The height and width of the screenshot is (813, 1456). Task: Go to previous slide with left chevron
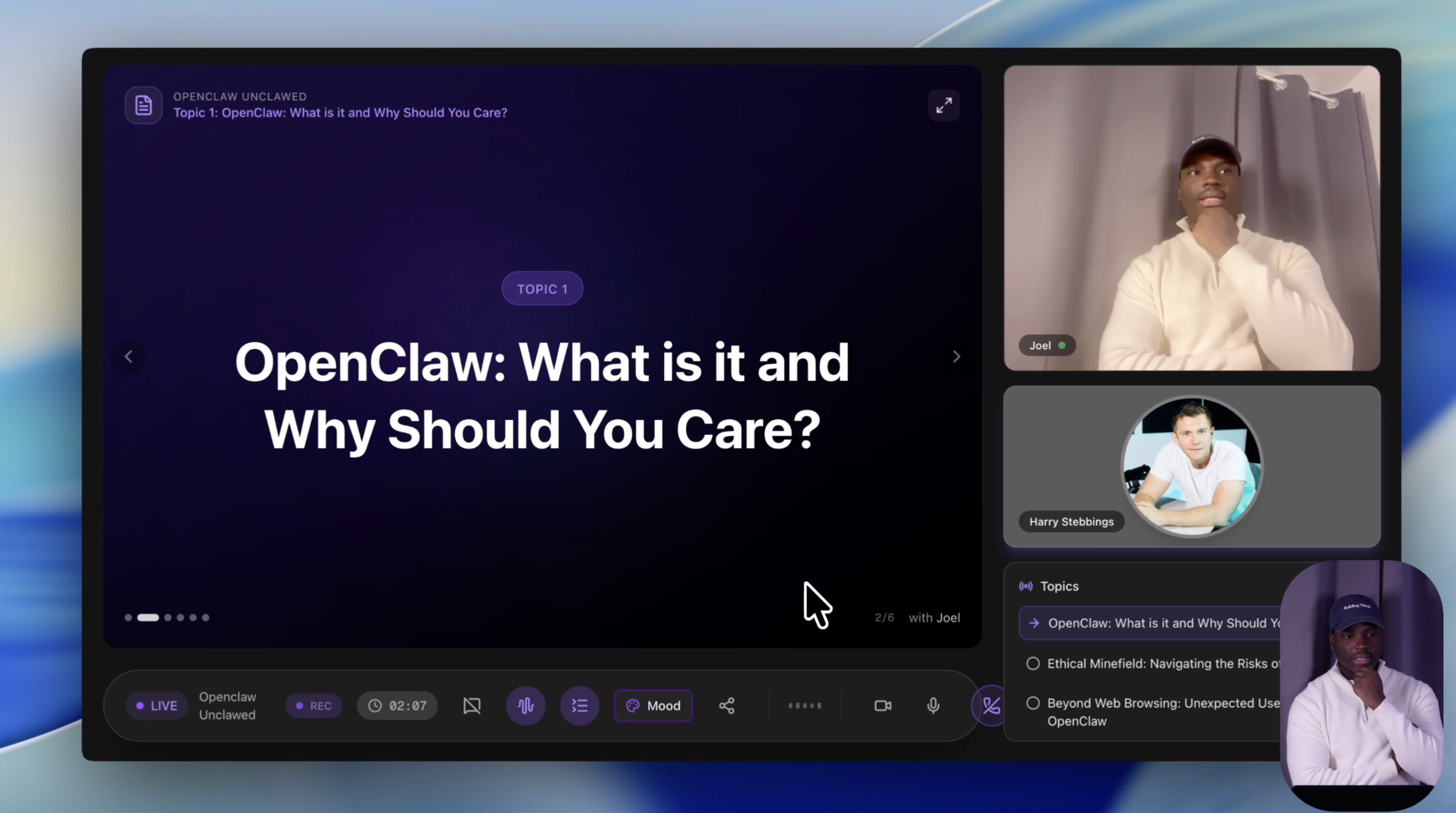click(129, 357)
